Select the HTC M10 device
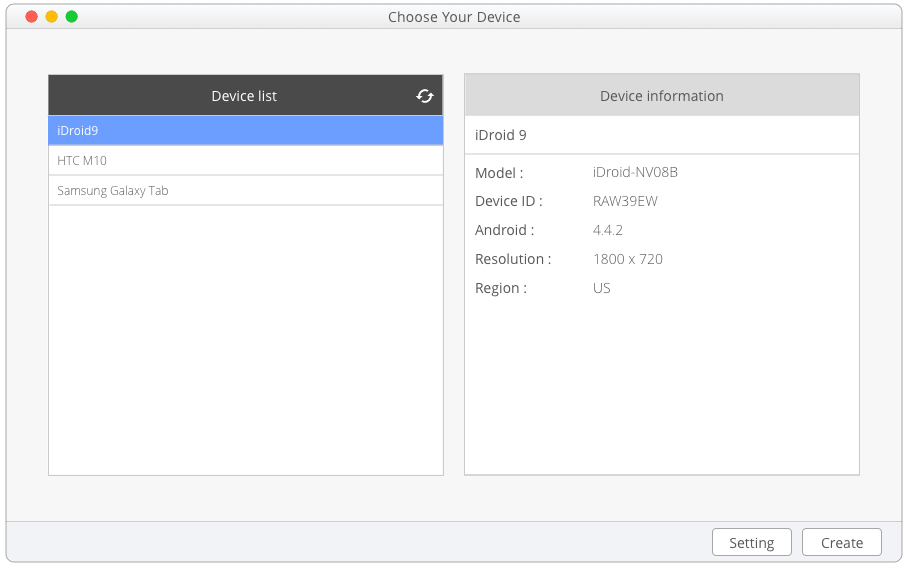 tap(246, 160)
